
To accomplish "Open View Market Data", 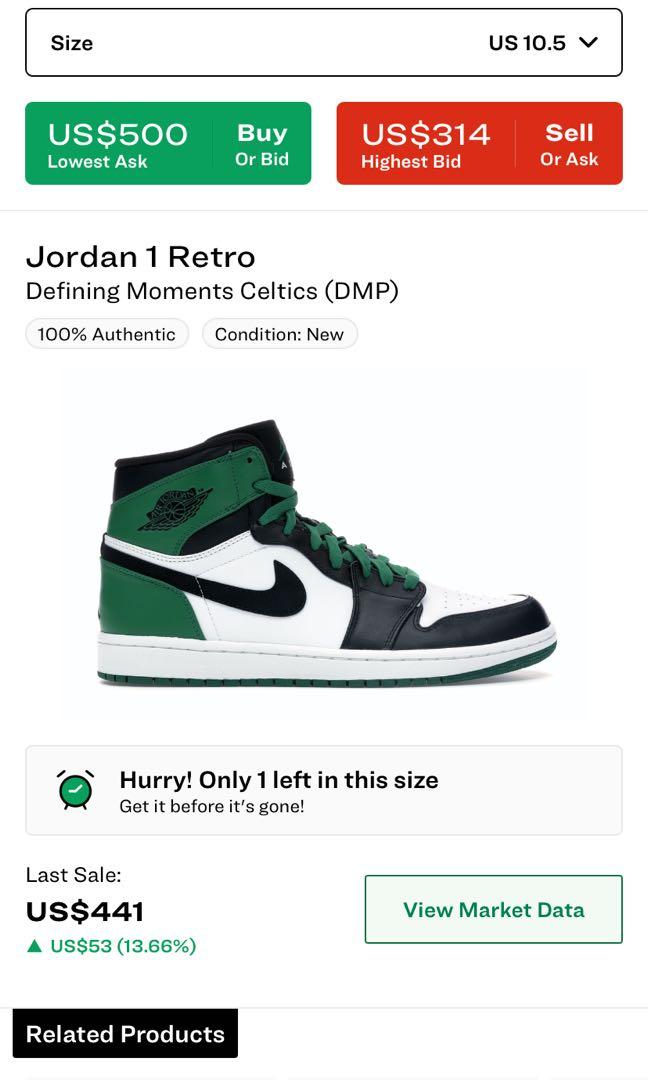I will tap(492, 910).
